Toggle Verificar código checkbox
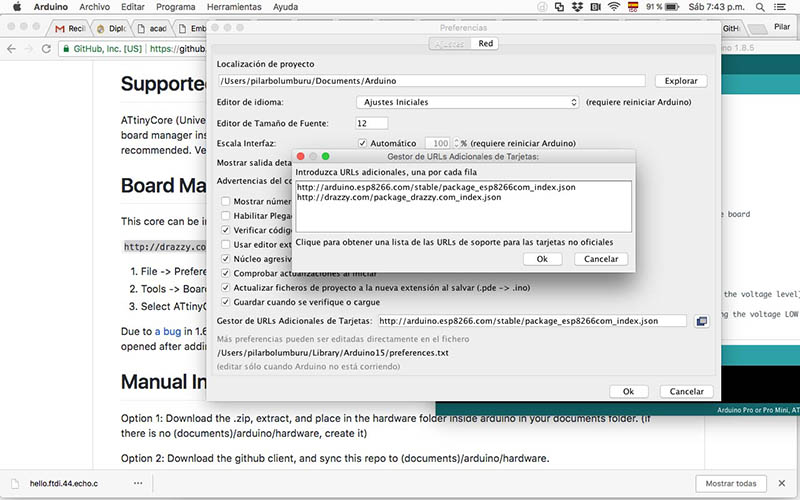The image size is (800, 500). [226, 230]
